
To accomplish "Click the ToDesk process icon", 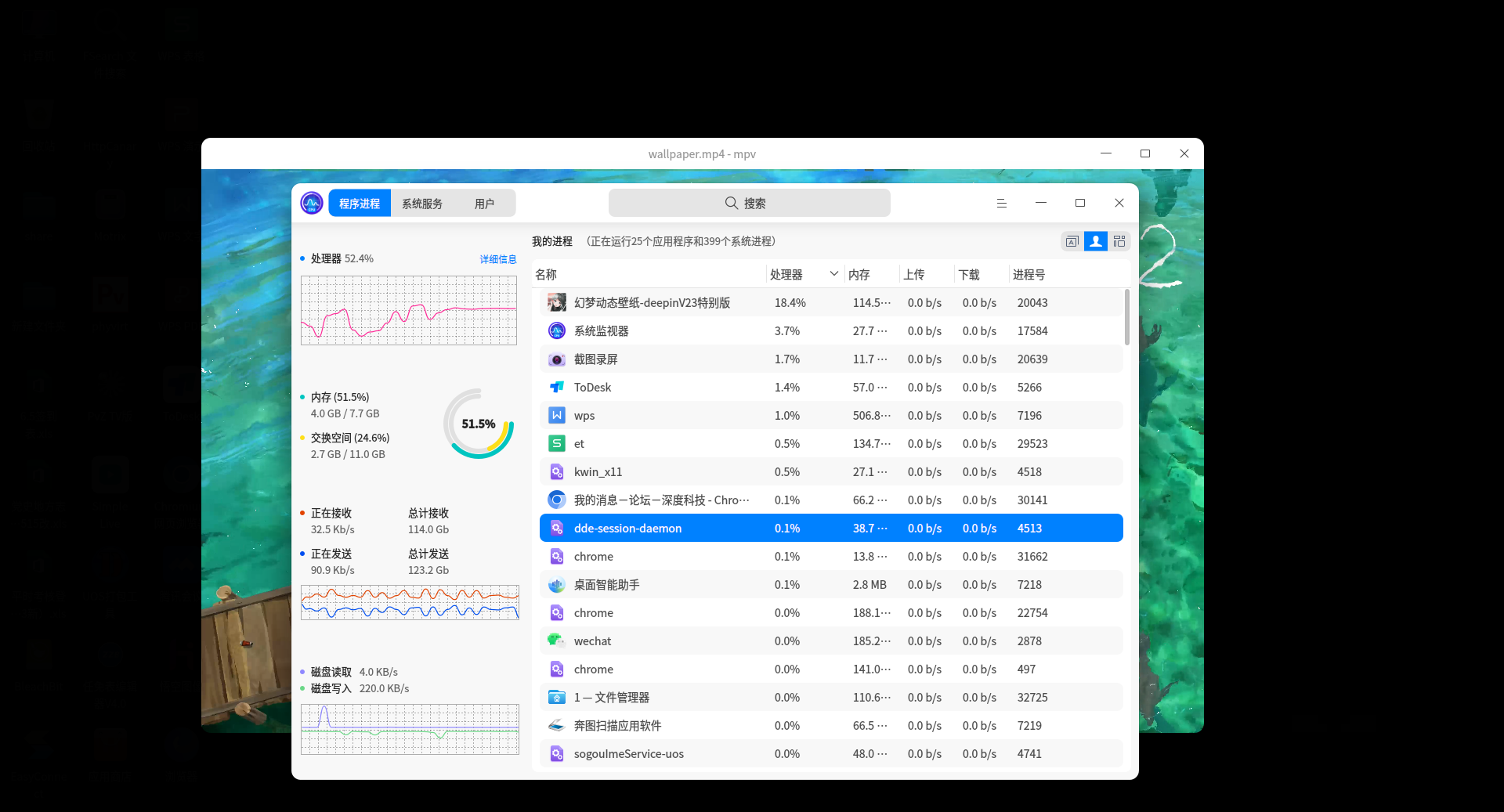I will pos(557,387).
